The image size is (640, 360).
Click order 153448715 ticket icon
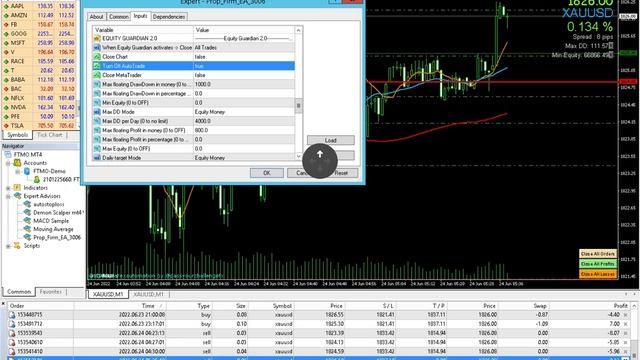tap(12, 315)
